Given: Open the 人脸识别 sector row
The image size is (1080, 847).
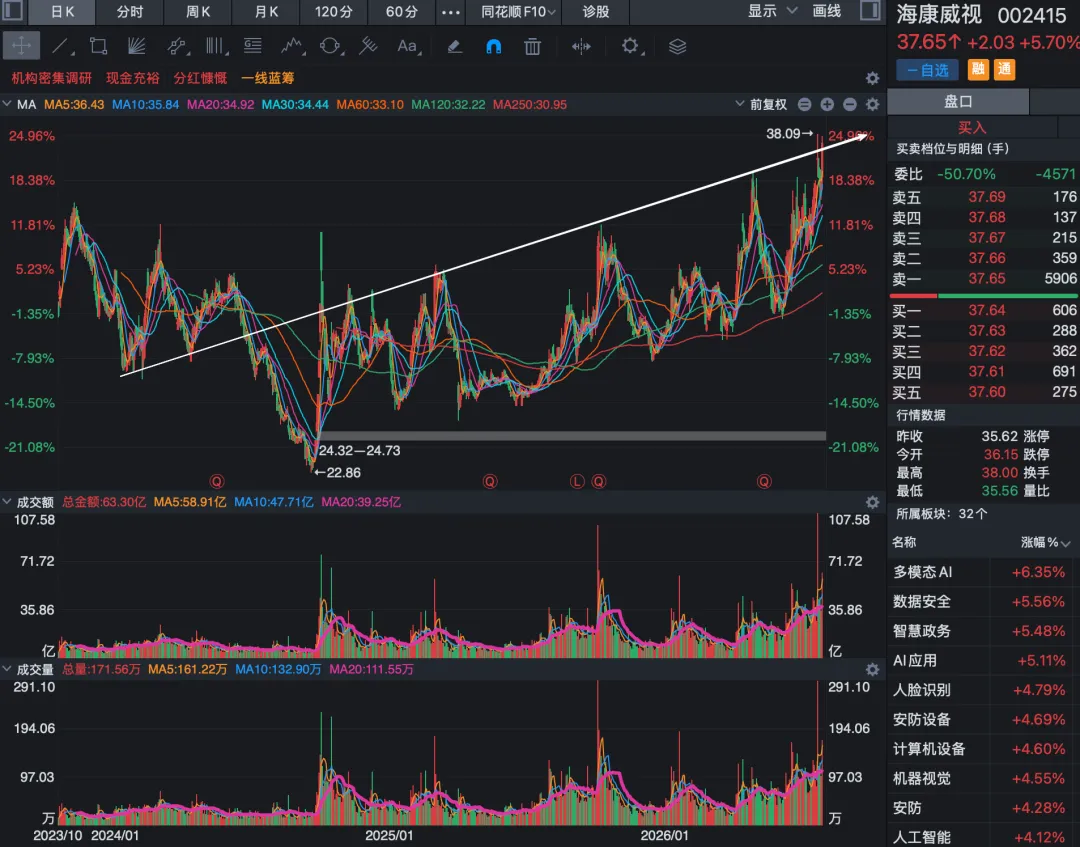Looking at the screenshot, I should tap(983, 690).
